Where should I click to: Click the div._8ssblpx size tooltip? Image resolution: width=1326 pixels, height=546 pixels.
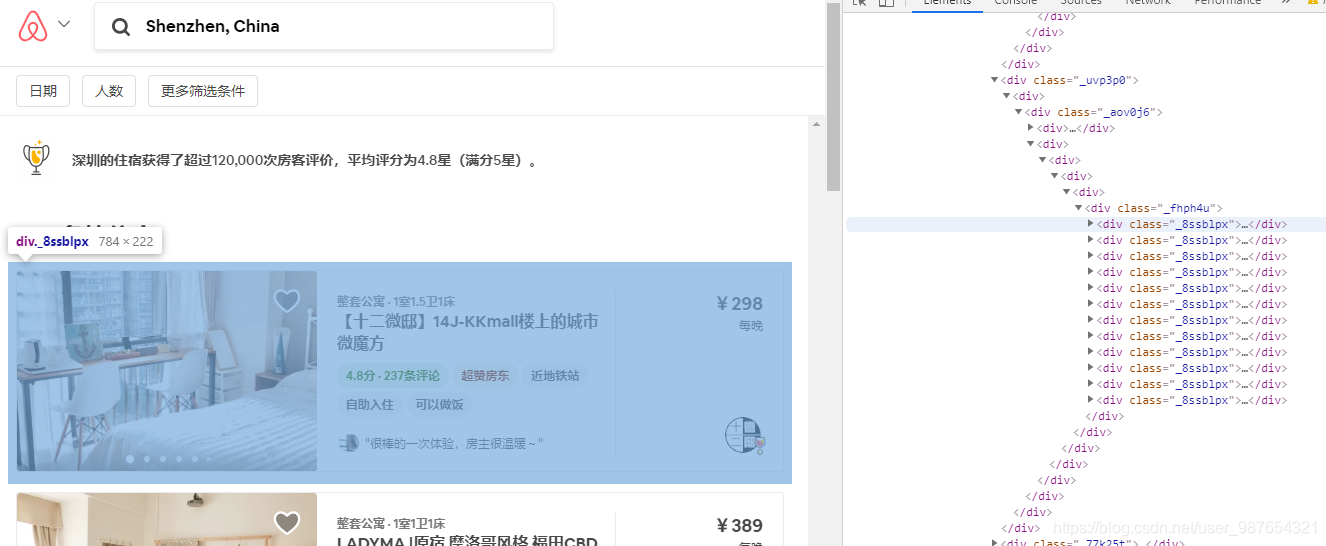pyautogui.click(x=85, y=242)
